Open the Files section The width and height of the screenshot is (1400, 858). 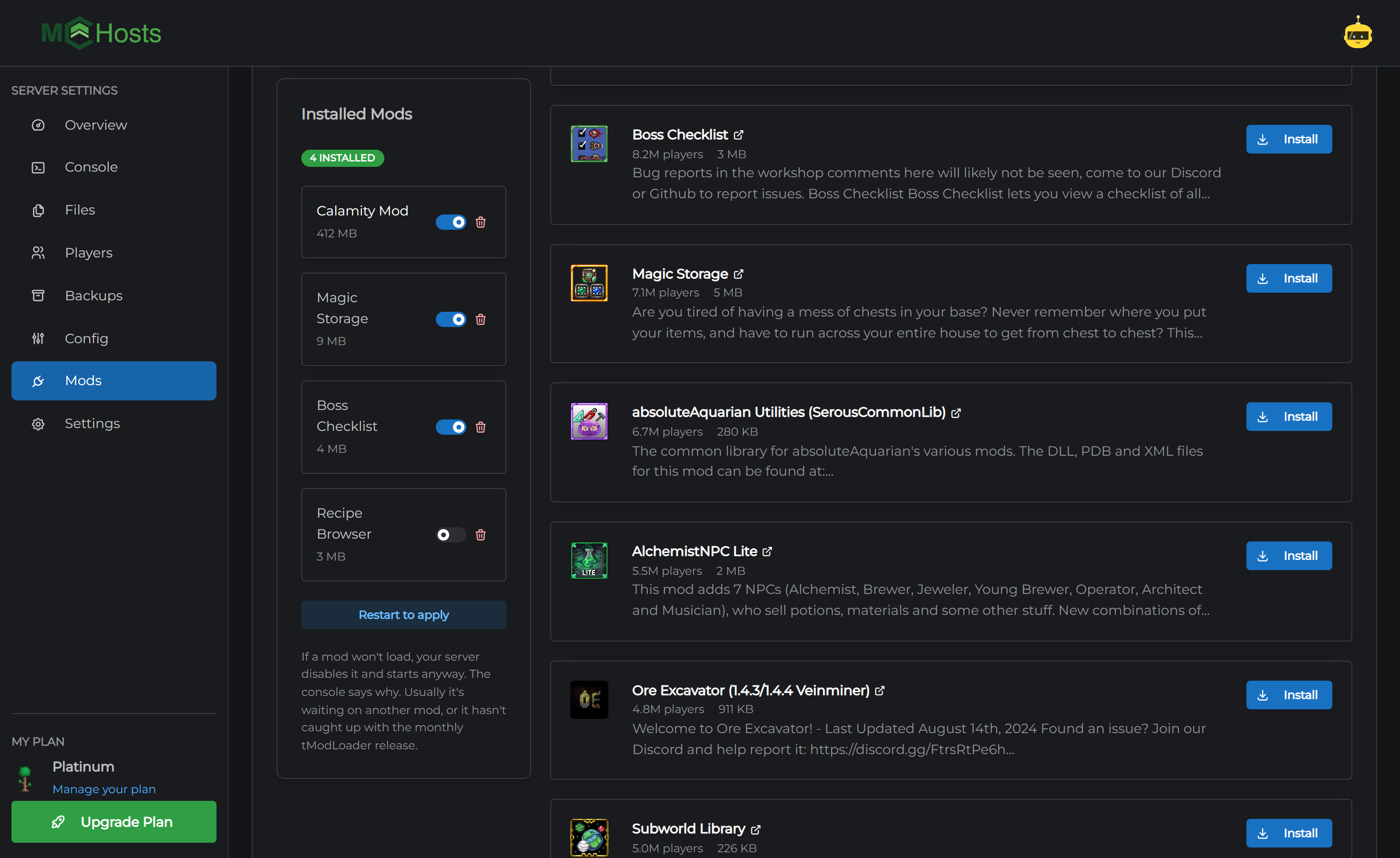click(x=113, y=210)
